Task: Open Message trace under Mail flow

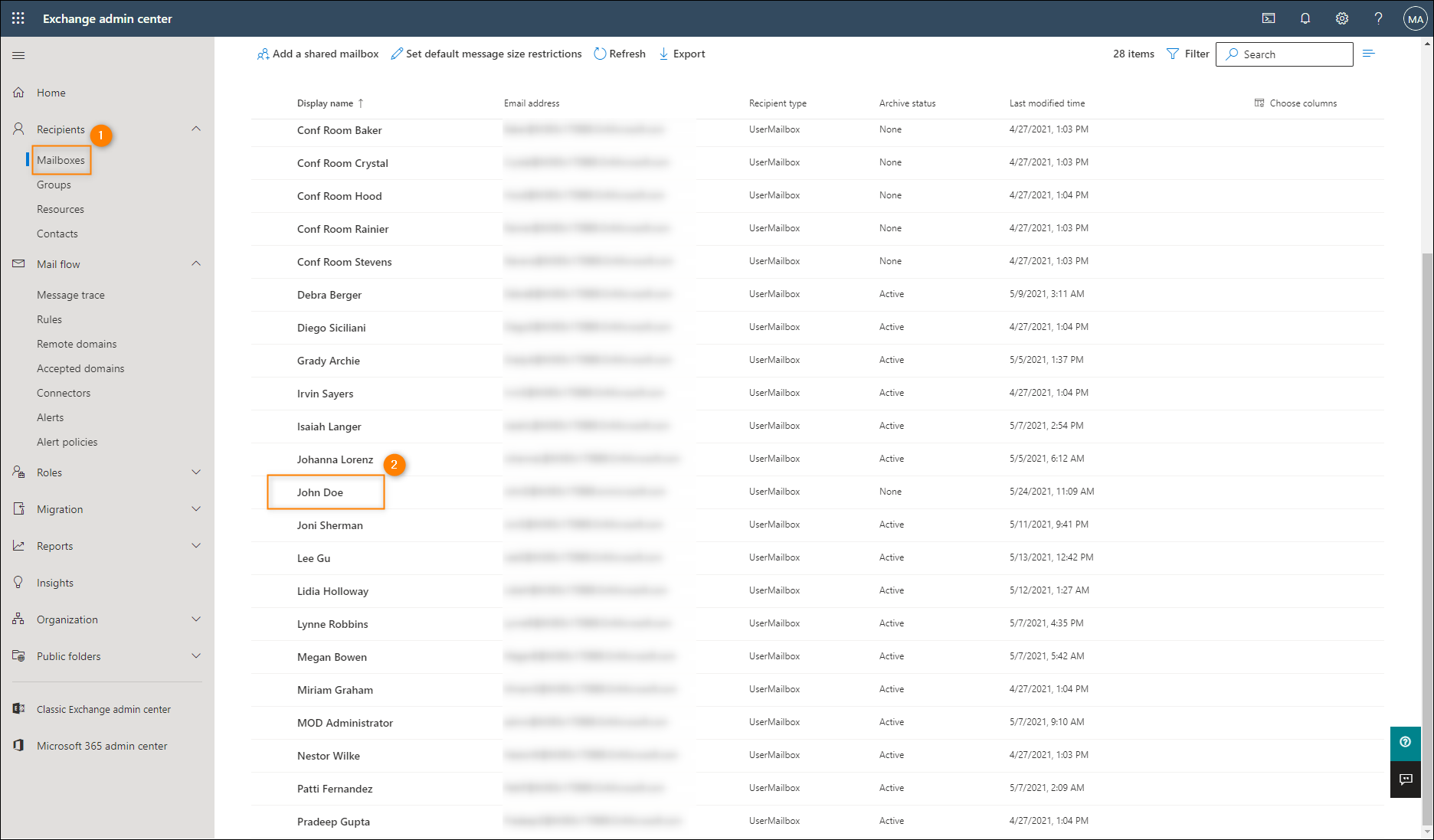Action: click(x=70, y=295)
